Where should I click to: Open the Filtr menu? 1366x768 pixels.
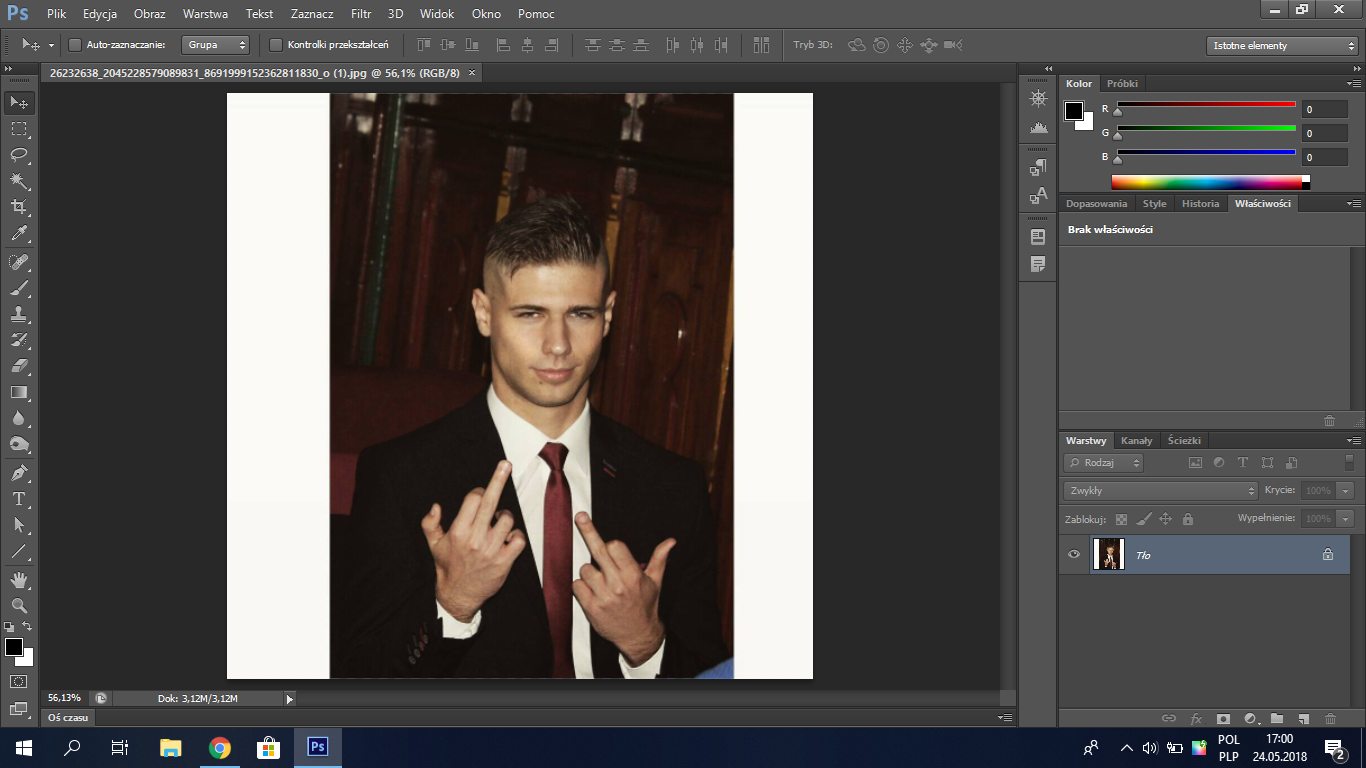[x=361, y=14]
